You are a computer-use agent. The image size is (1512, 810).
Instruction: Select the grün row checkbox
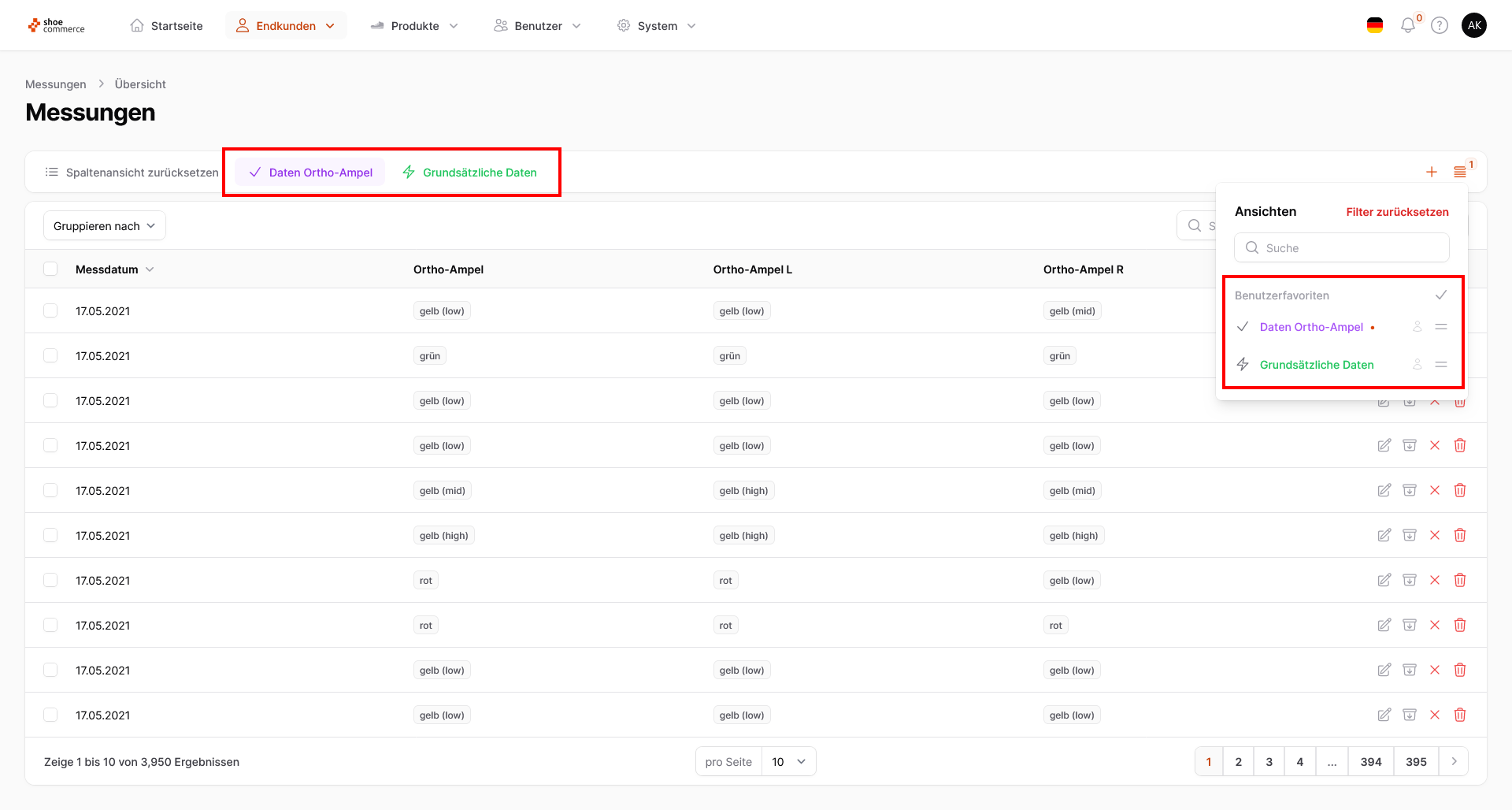(51, 355)
